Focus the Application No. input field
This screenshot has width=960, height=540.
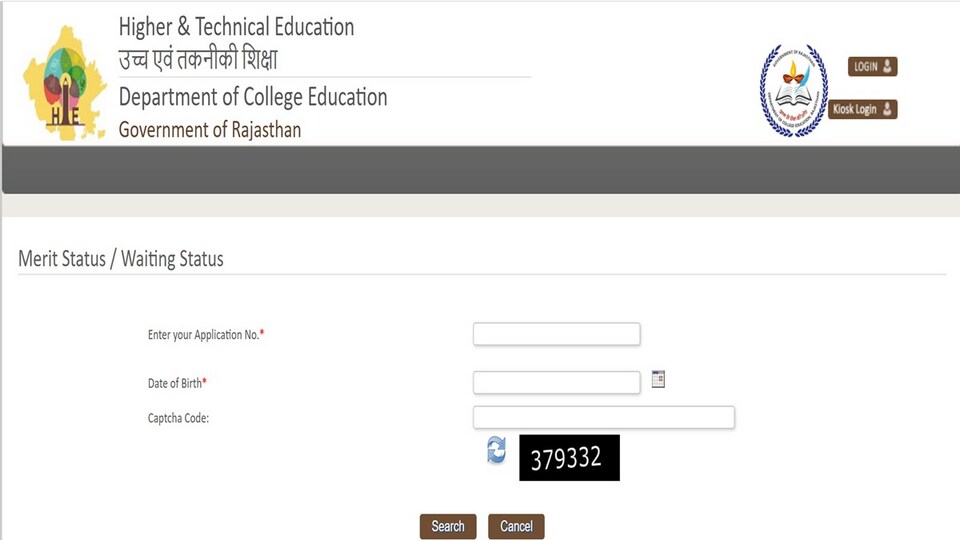coord(557,334)
